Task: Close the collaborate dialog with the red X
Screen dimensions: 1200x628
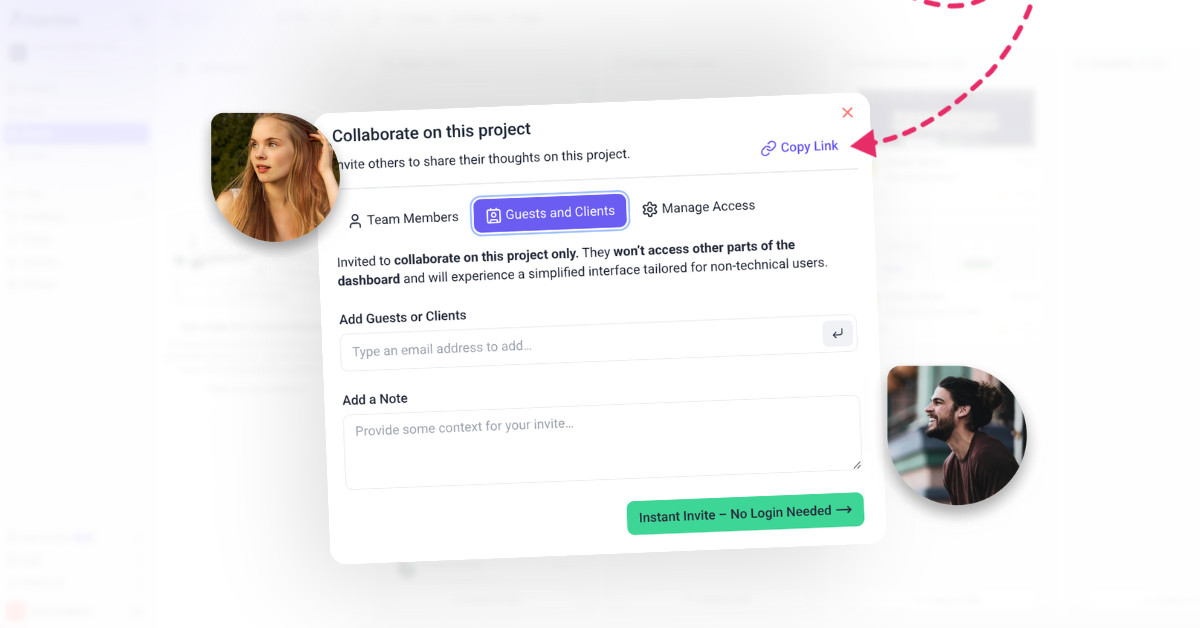Action: tap(847, 113)
